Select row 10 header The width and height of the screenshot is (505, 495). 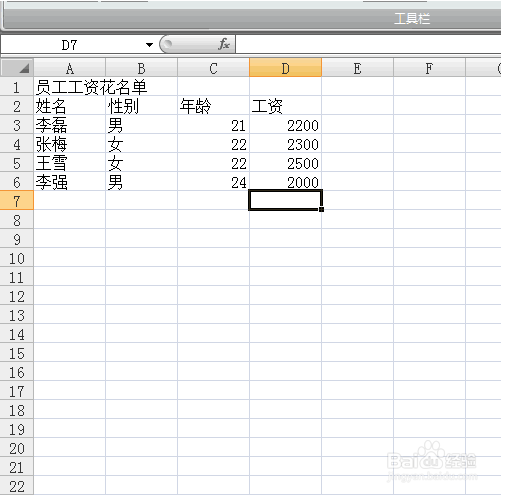click(17, 258)
